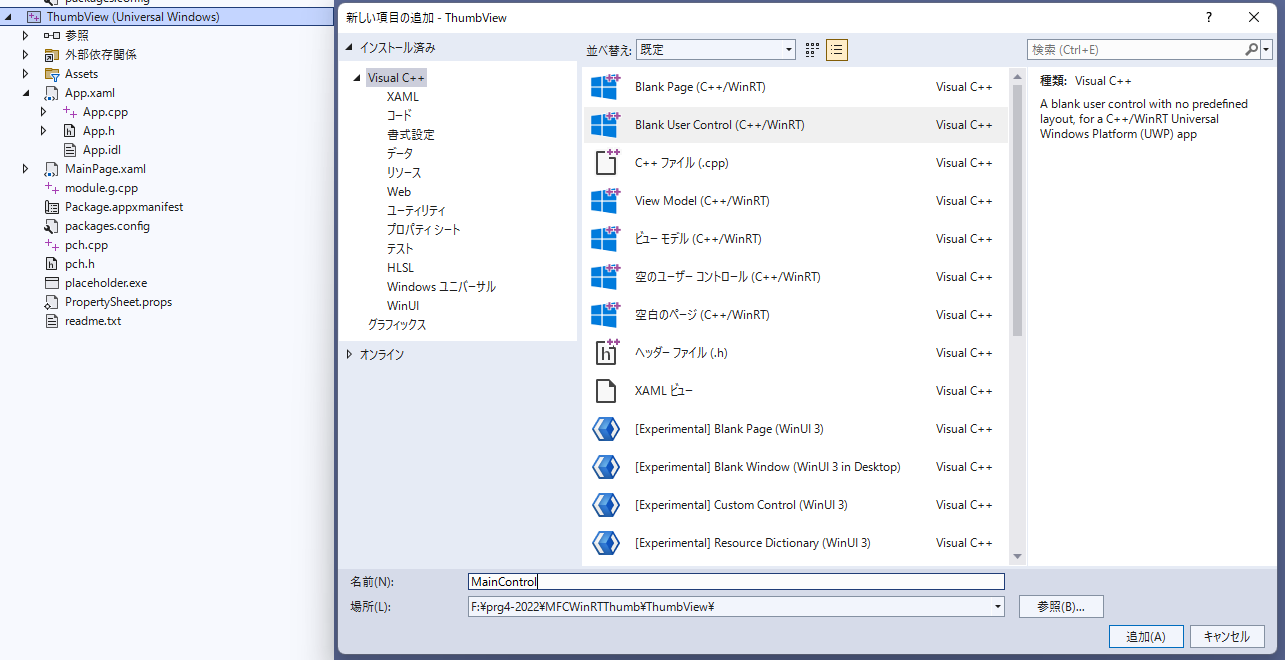Click the 空白のページ (C++/WinRT) icon
This screenshot has width=1285, height=660.
pos(605,315)
